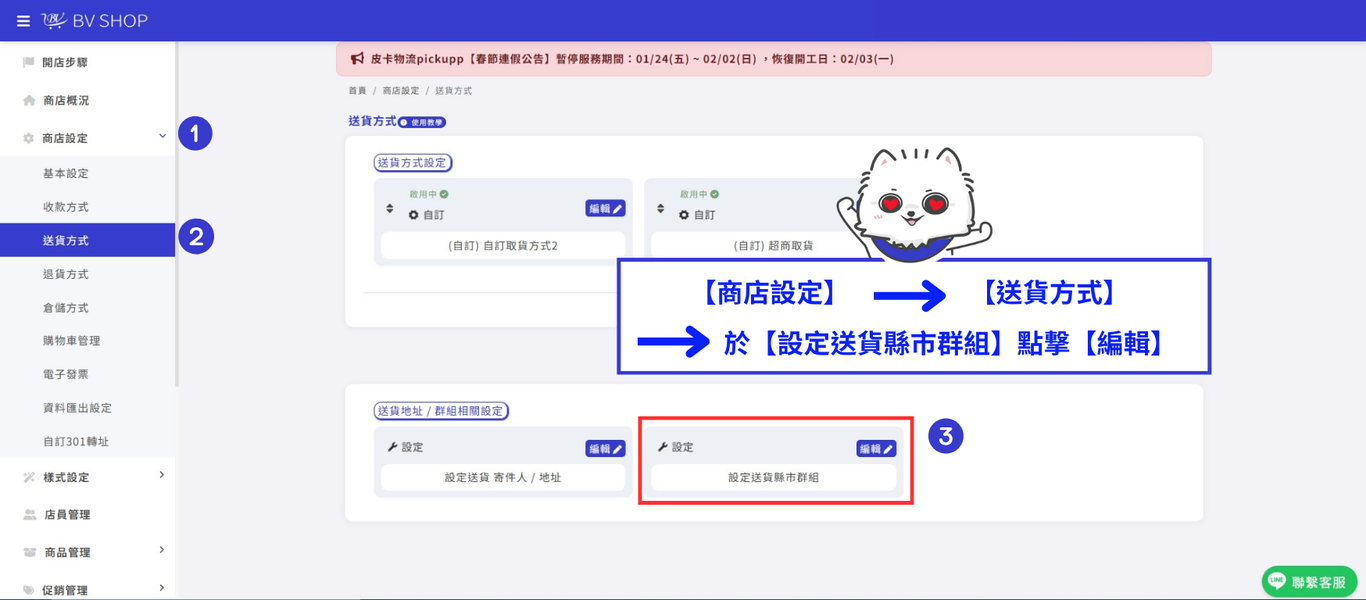Open the BV SHOP logo home
Viewport: 1366px width, 600px height.
coord(93,21)
